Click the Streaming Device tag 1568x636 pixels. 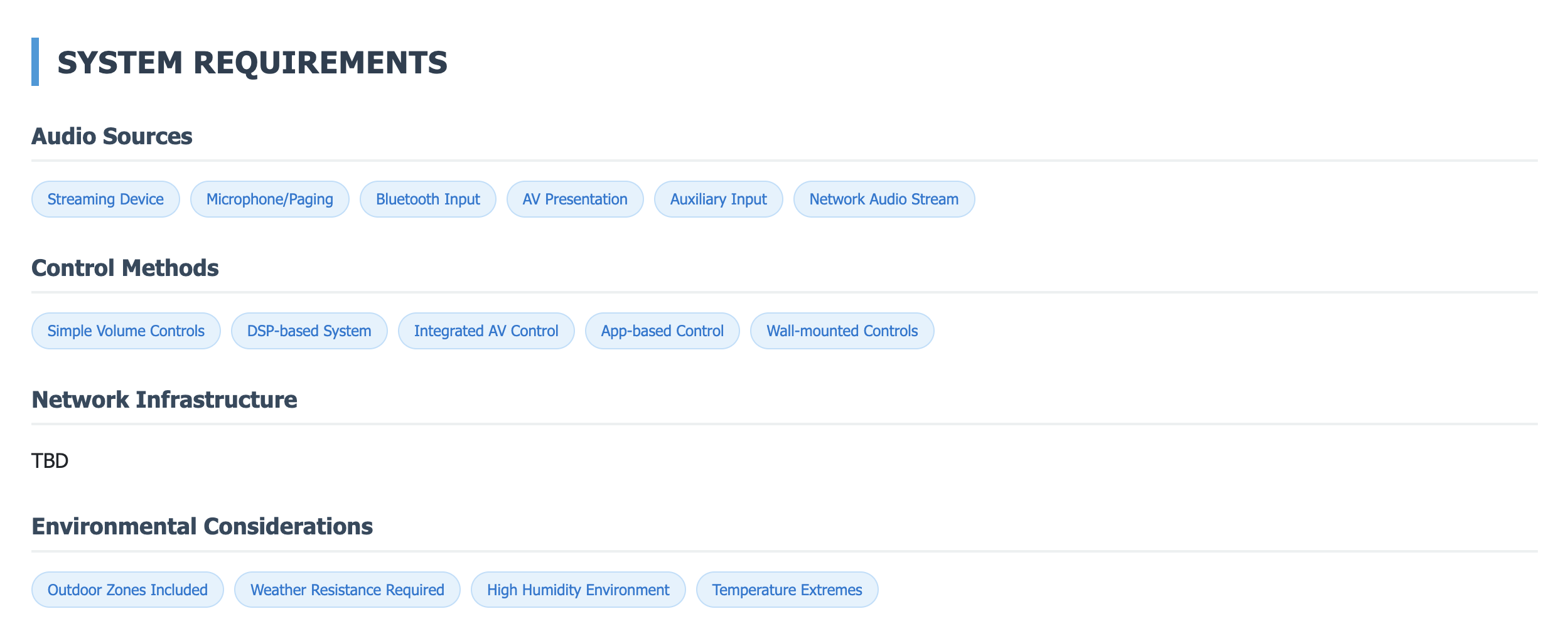click(x=105, y=199)
